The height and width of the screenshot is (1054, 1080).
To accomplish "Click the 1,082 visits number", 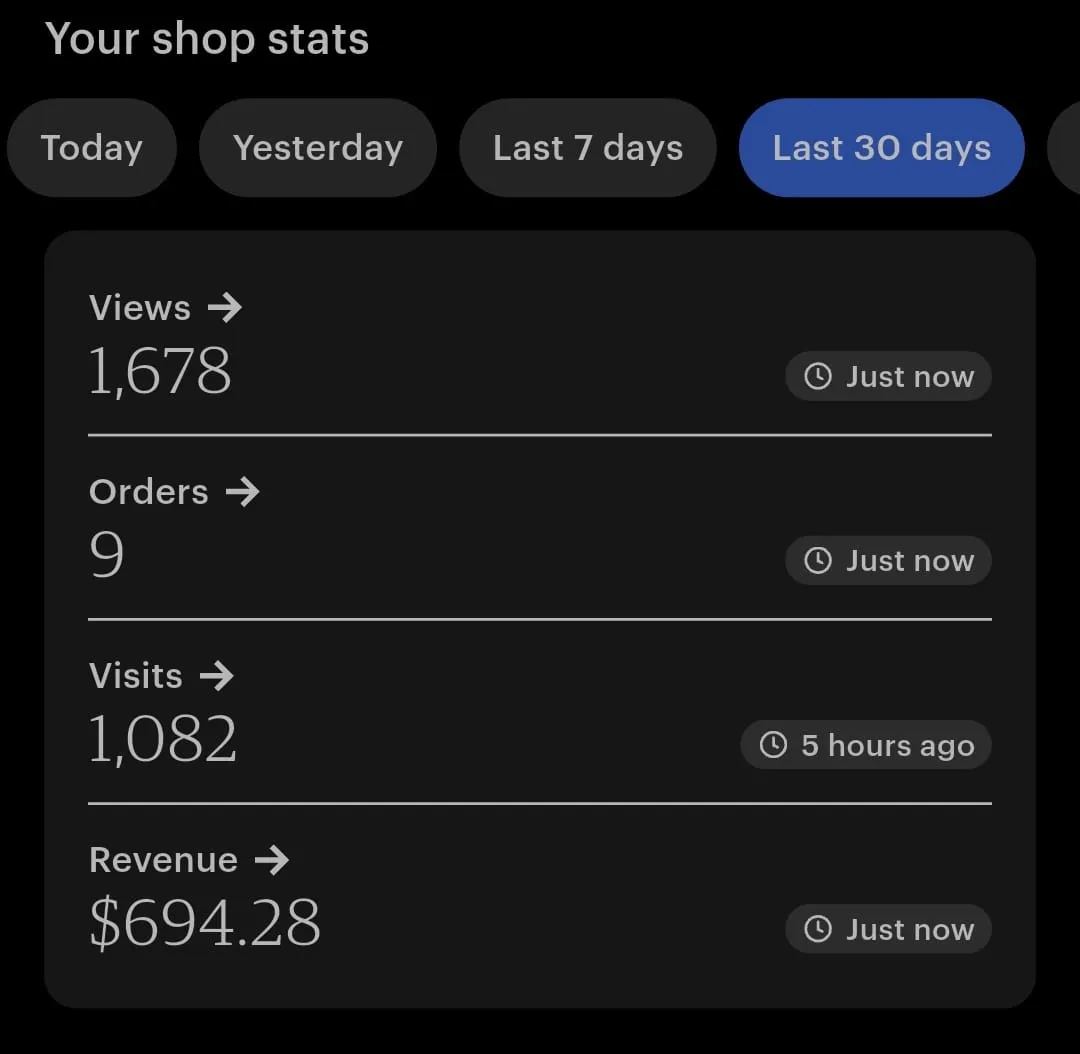I will 163,739.
